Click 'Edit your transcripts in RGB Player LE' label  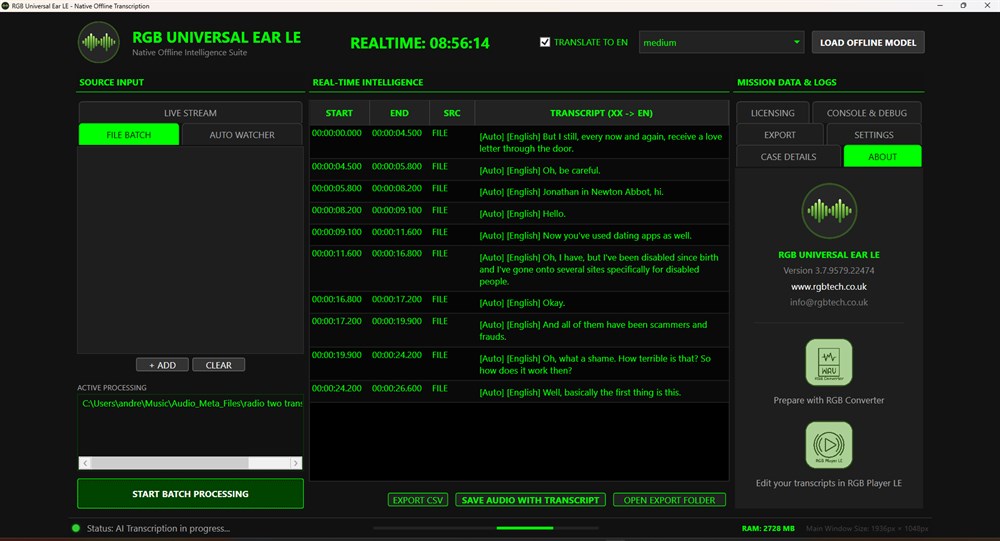click(828, 483)
